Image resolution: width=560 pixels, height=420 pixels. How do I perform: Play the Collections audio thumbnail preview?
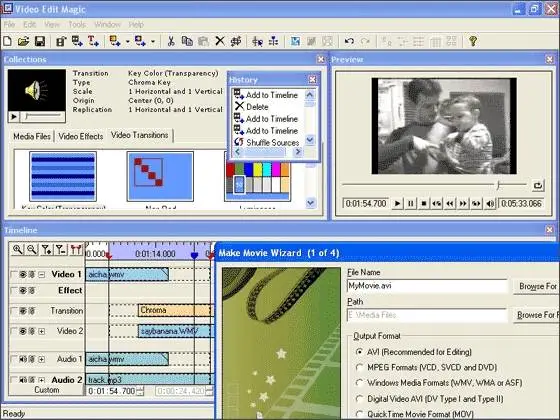14,116
